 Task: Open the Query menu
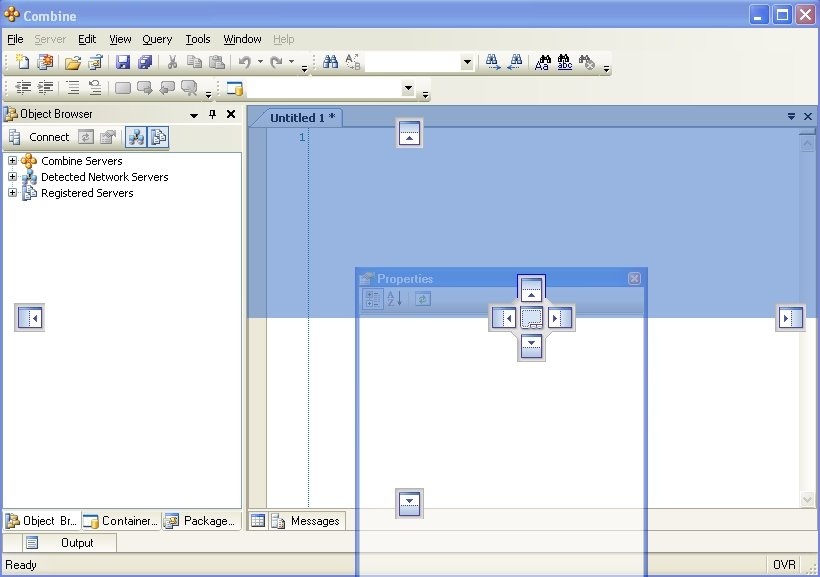click(x=157, y=39)
